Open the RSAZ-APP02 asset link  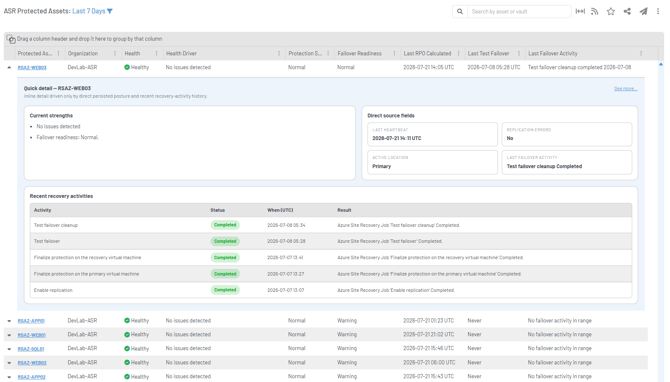[32, 377]
